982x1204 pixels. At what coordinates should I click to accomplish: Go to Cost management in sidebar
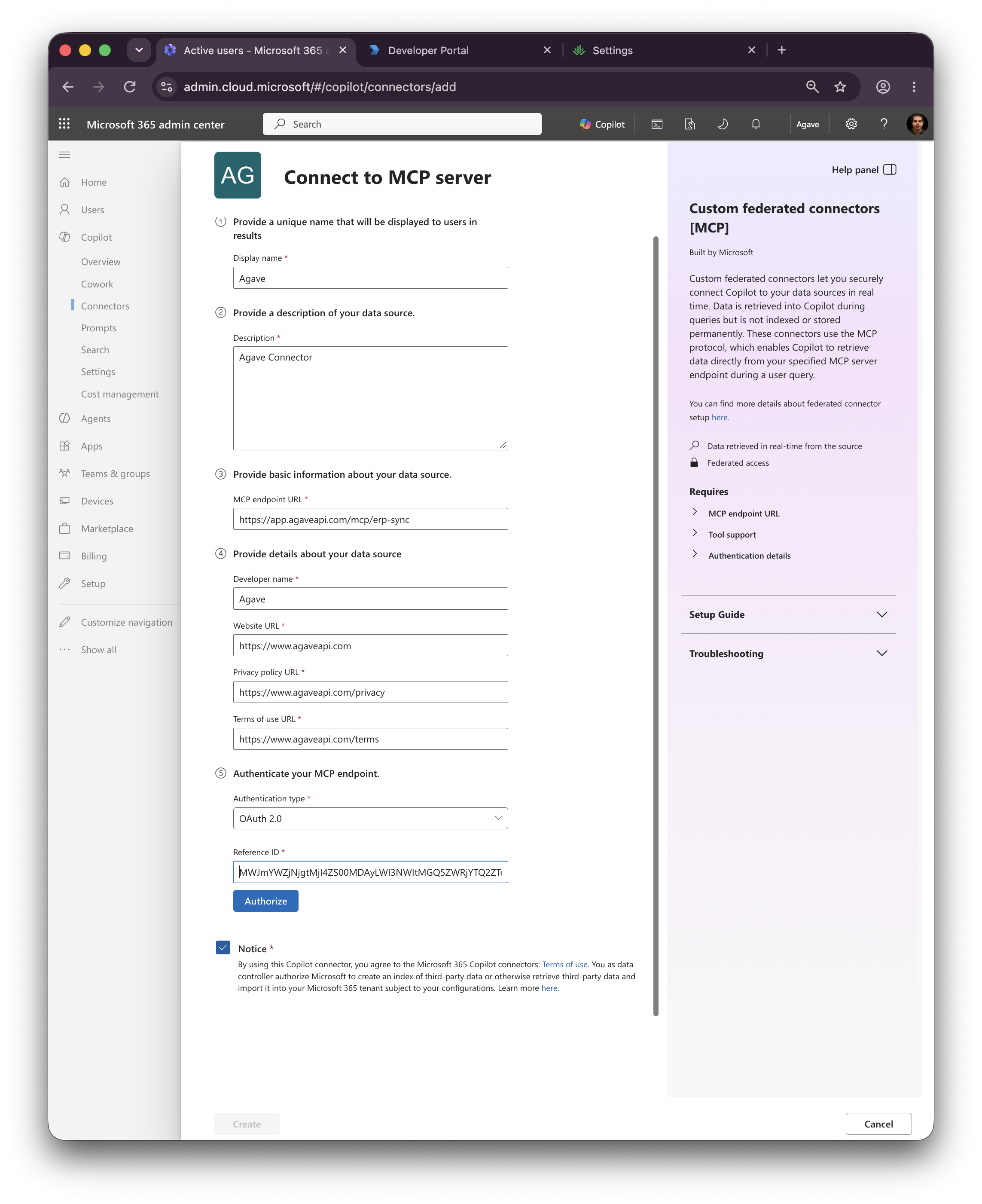point(119,394)
